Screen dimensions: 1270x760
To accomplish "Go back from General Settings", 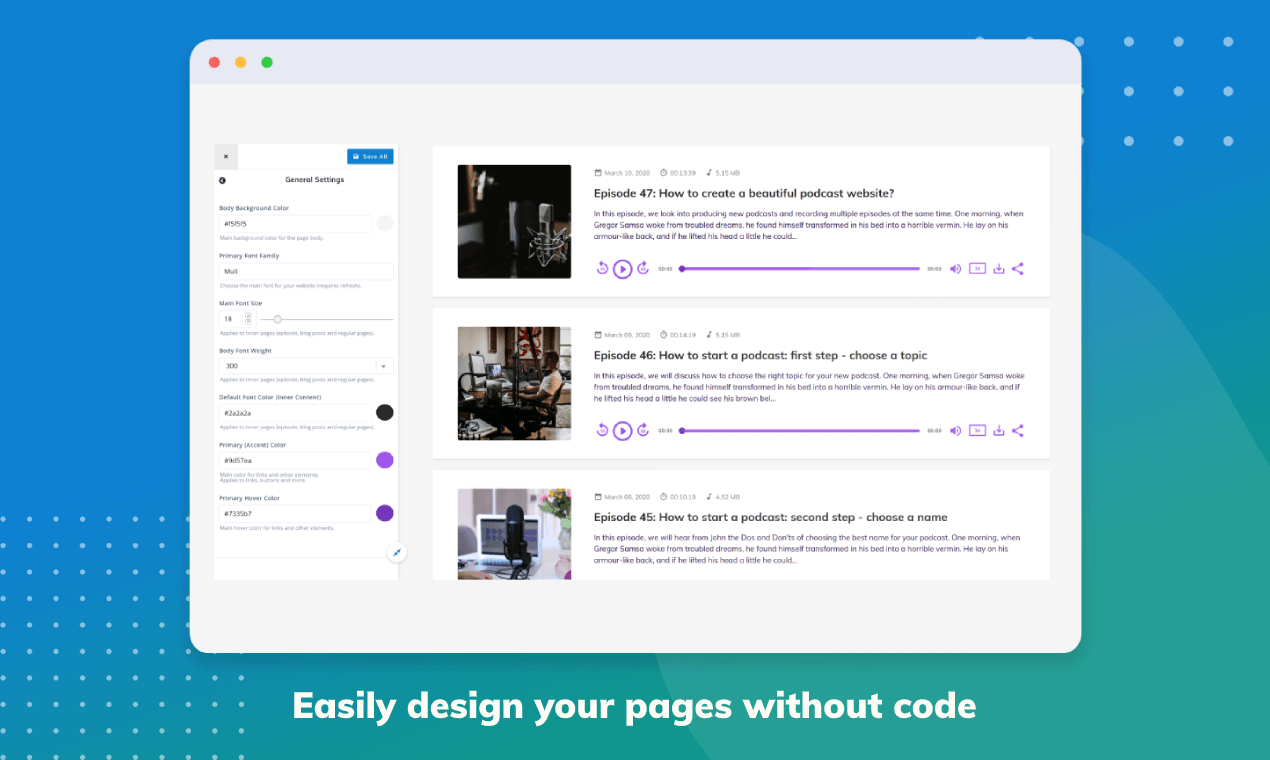I will [x=222, y=179].
